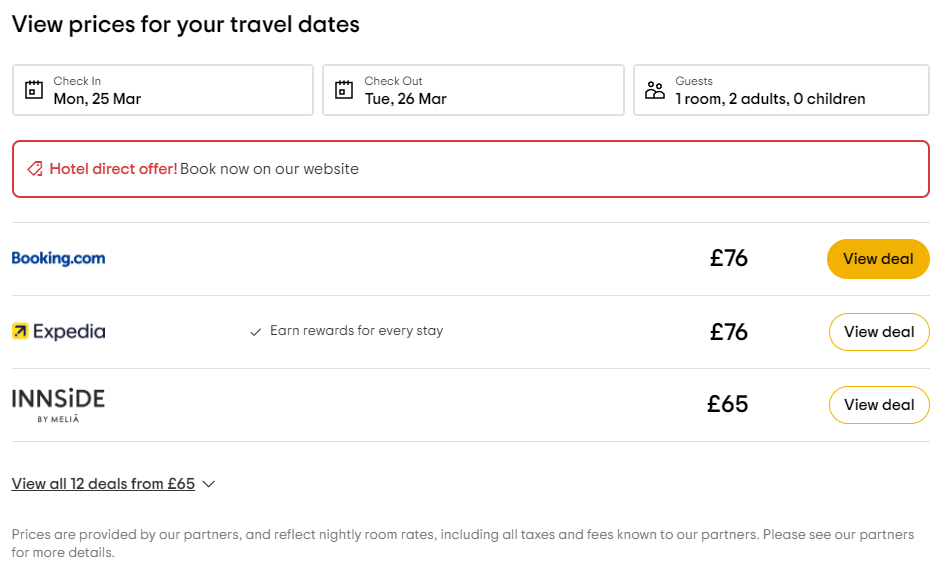Click the Hotel direct offer banner
The image size is (945, 575).
click(470, 169)
